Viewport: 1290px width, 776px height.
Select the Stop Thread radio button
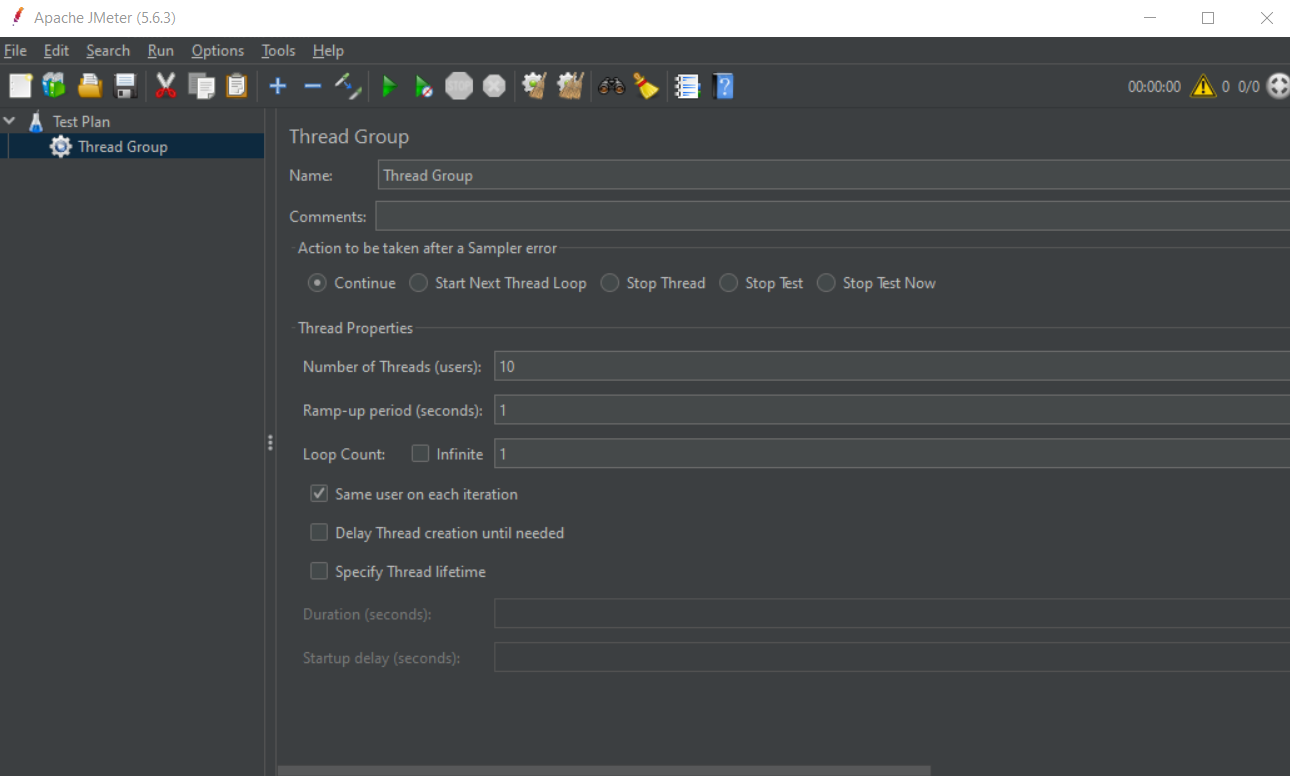point(610,283)
